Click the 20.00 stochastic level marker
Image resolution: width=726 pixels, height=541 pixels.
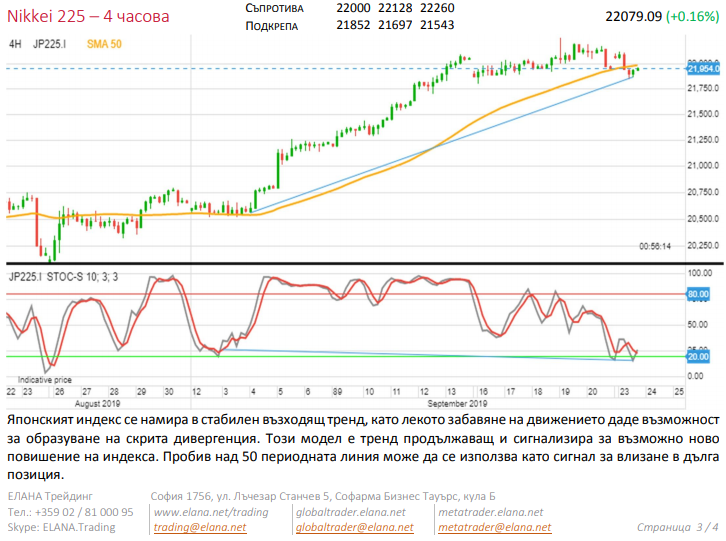pos(698,357)
